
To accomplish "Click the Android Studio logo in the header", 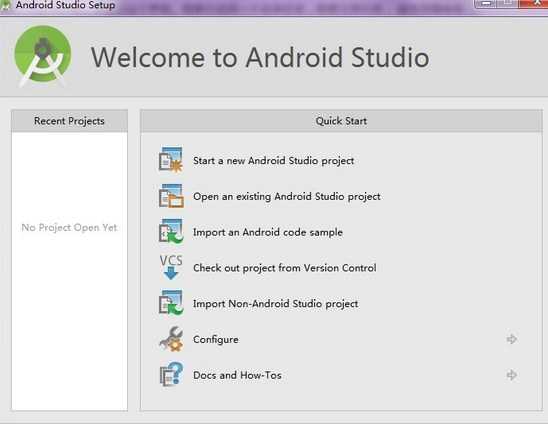I will [x=43, y=56].
